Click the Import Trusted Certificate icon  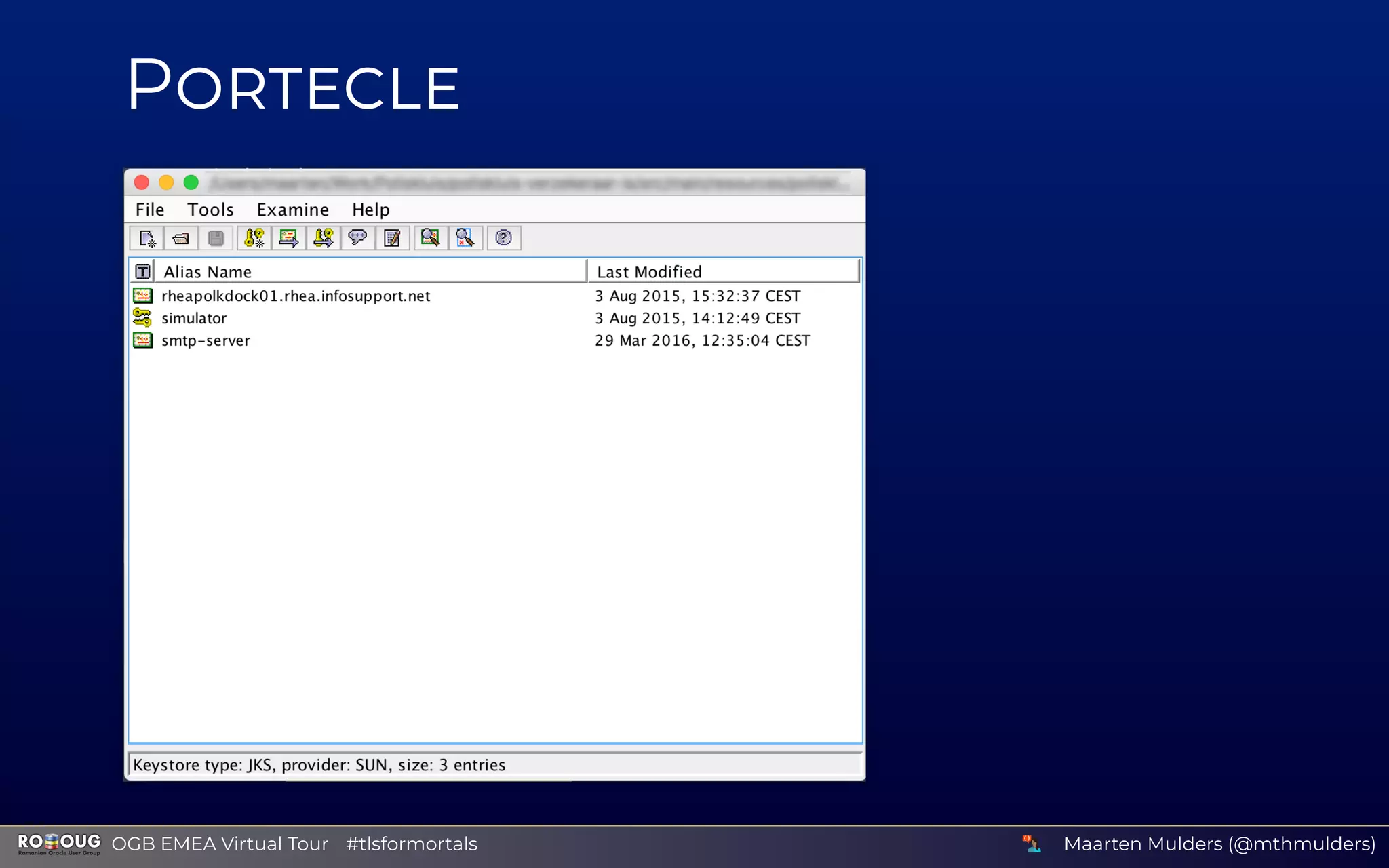[x=289, y=238]
